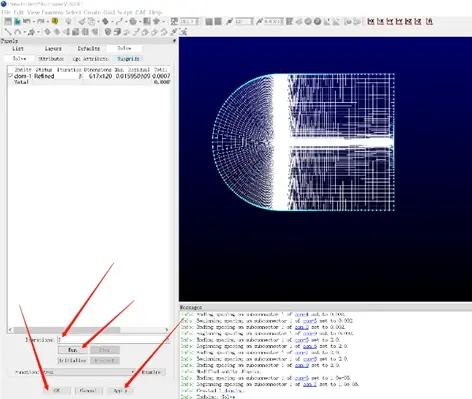Screen dimensions: 472x399
Task: Click the OK button
Action: click(x=57, y=390)
